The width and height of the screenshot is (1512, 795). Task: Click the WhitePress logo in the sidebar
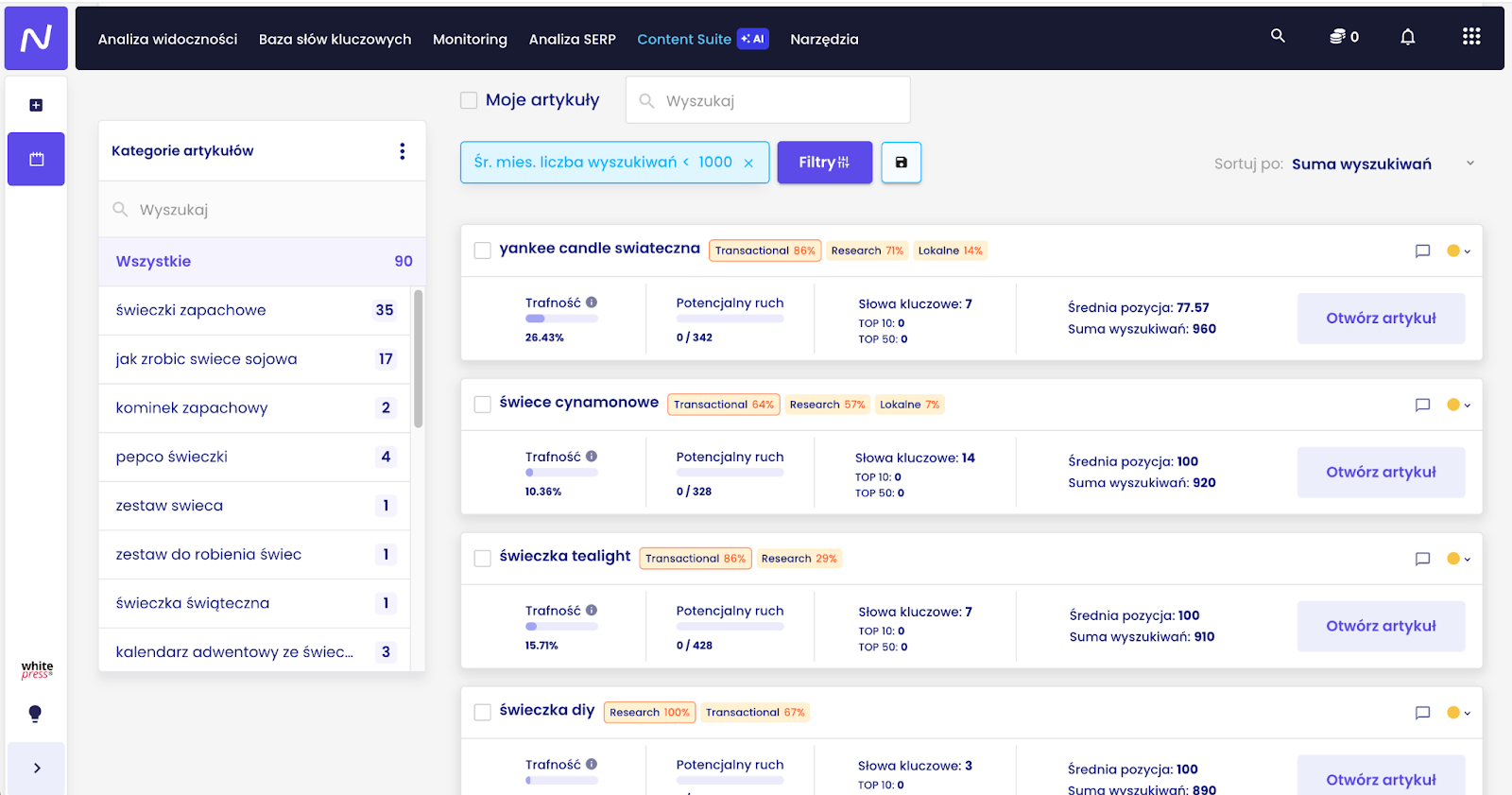37,669
